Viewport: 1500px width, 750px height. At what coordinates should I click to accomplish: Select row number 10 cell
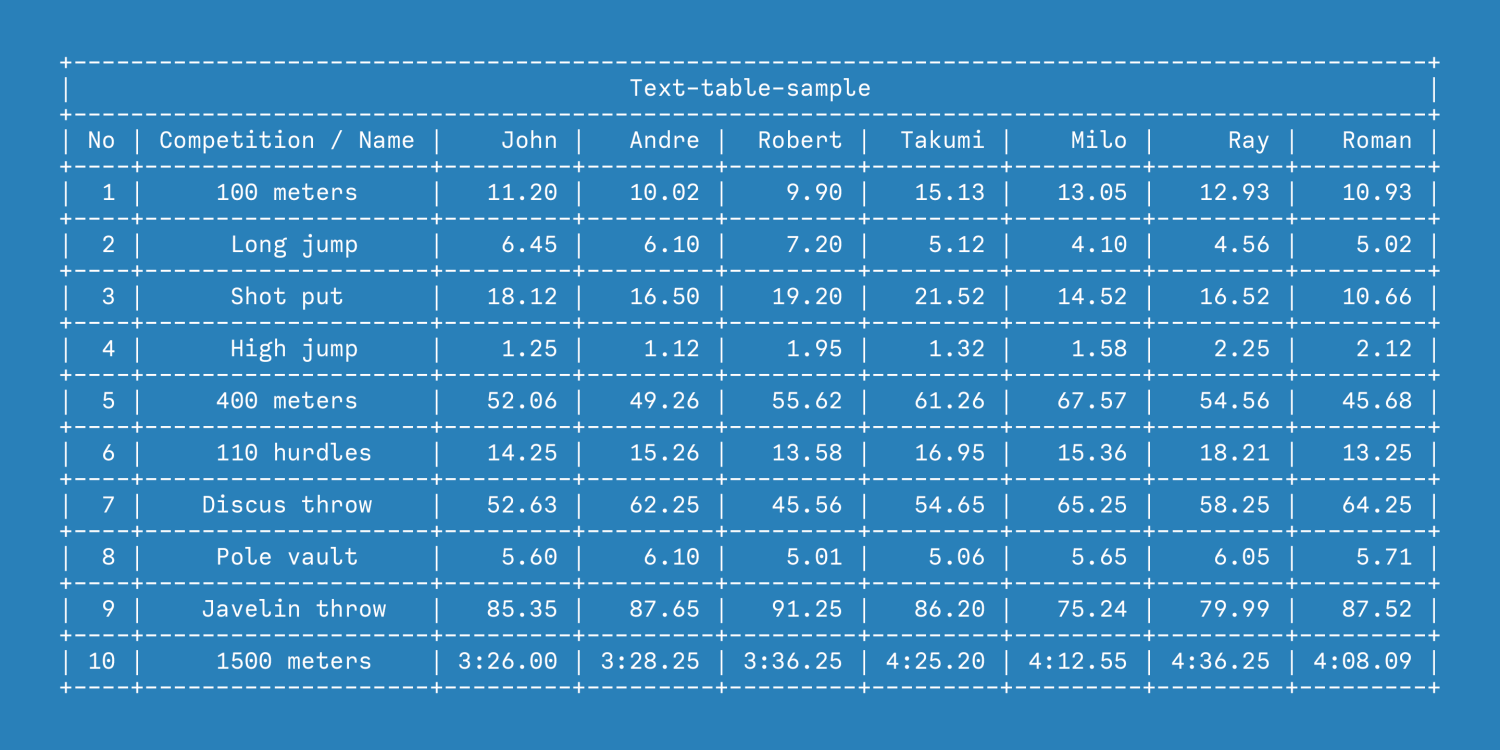click(x=101, y=661)
